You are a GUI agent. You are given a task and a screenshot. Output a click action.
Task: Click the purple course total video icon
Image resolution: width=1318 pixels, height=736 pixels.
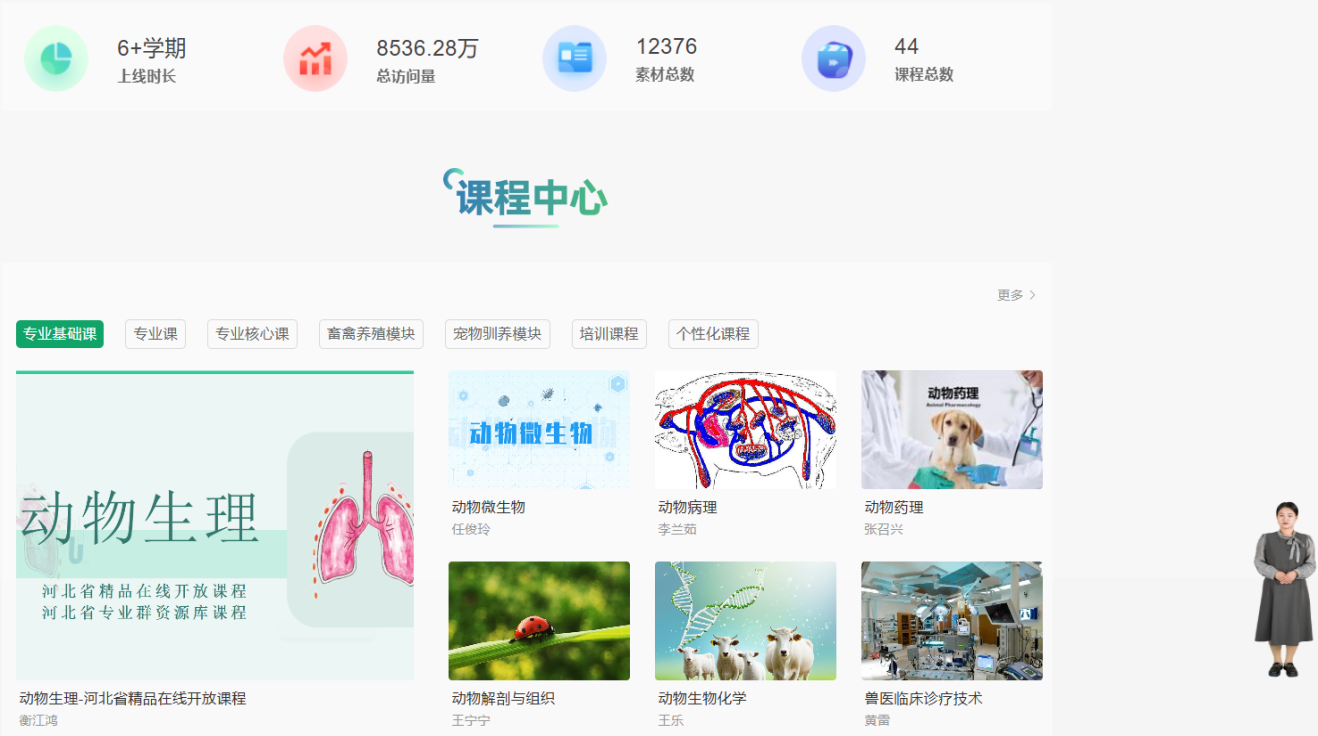[x=833, y=59]
